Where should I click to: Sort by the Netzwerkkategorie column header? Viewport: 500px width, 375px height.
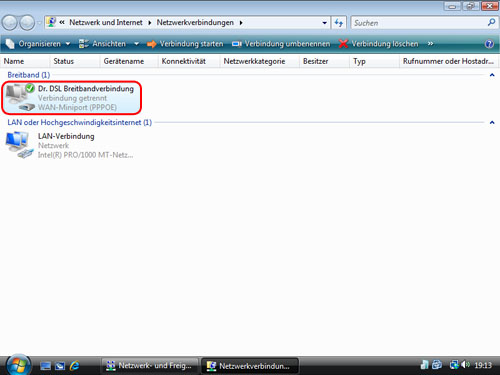tap(260, 61)
